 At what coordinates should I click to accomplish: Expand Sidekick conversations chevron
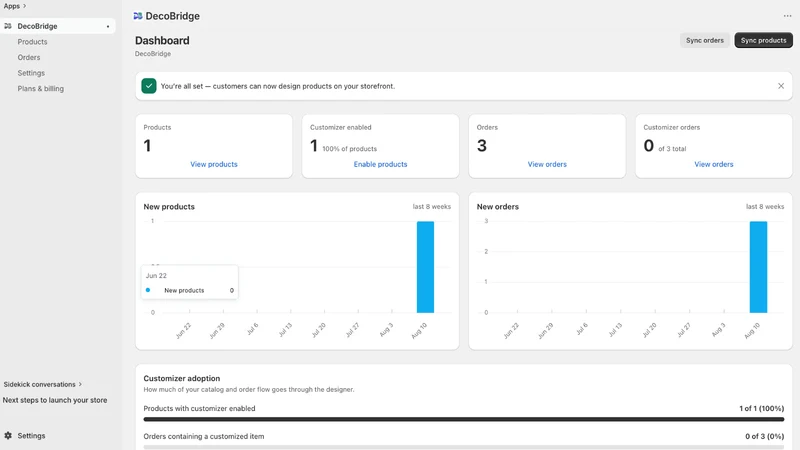coord(80,384)
